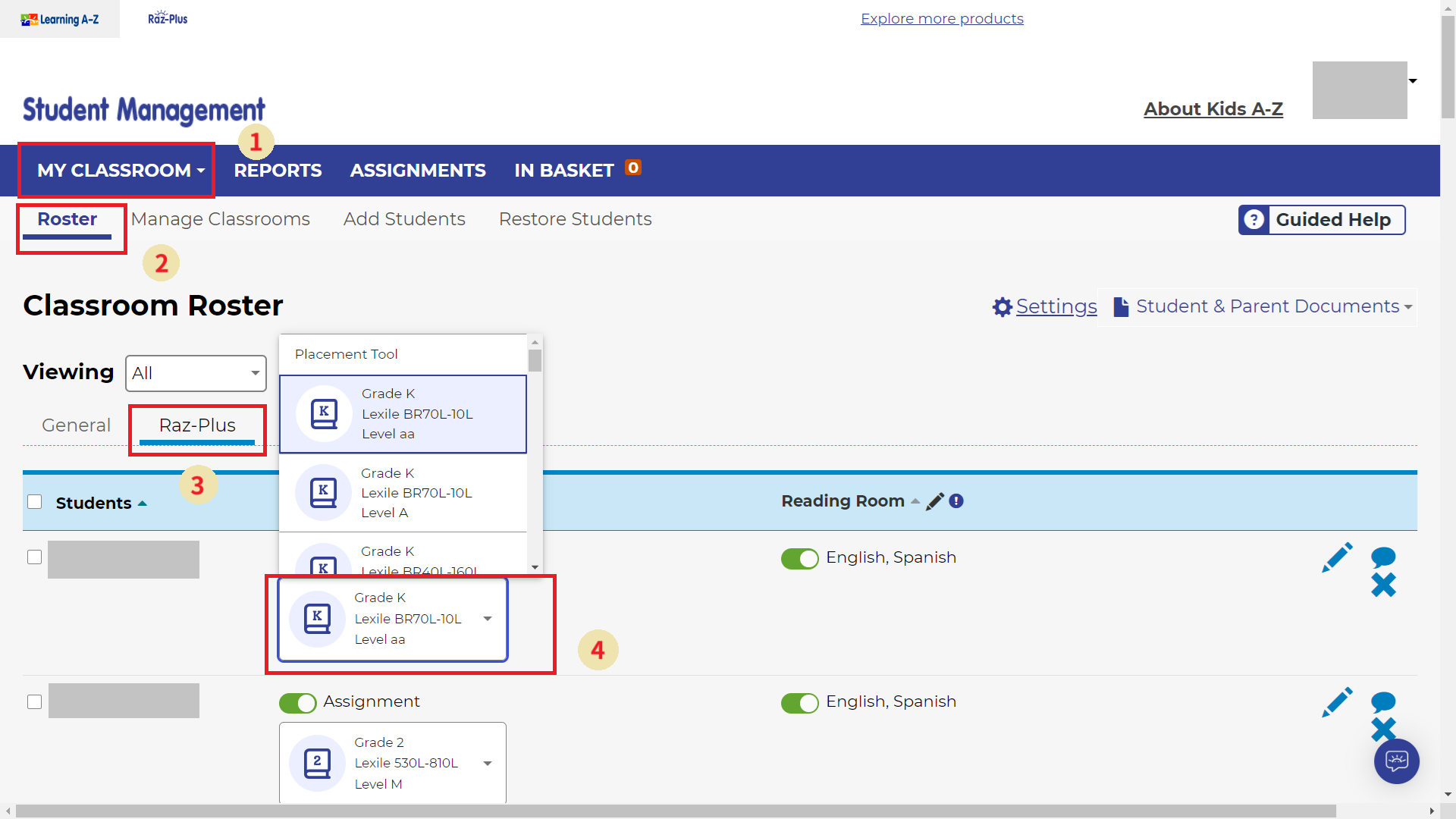Remove the second student with X icon
The image size is (1456, 819).
[1383, 729]
